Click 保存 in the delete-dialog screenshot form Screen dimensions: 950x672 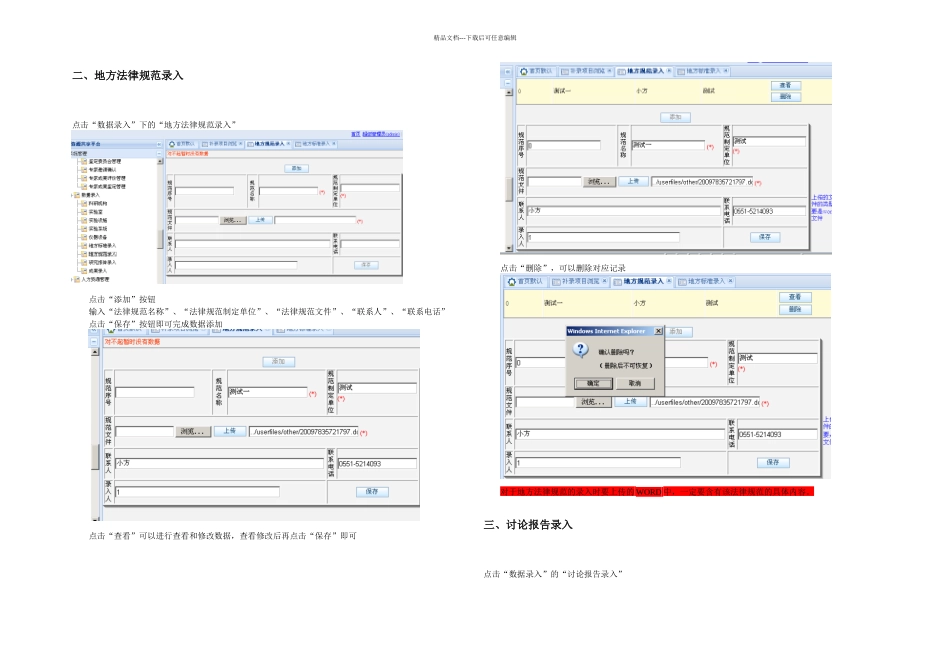772,462
